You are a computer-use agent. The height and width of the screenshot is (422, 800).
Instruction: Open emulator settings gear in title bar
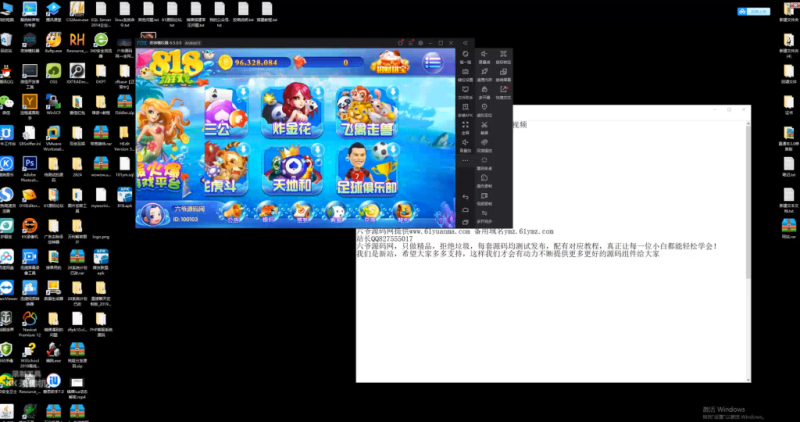tap(421, 43)
